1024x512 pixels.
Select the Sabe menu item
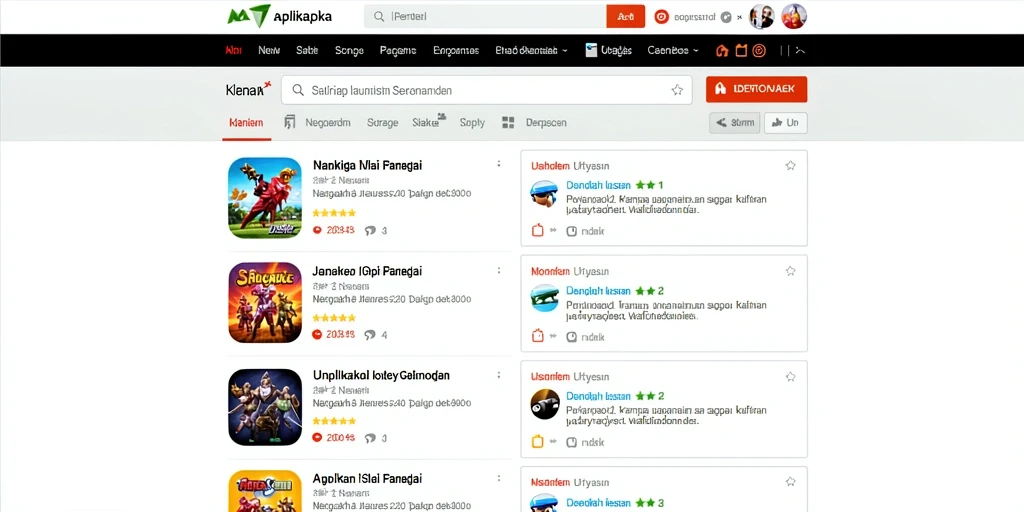[307, 50]
